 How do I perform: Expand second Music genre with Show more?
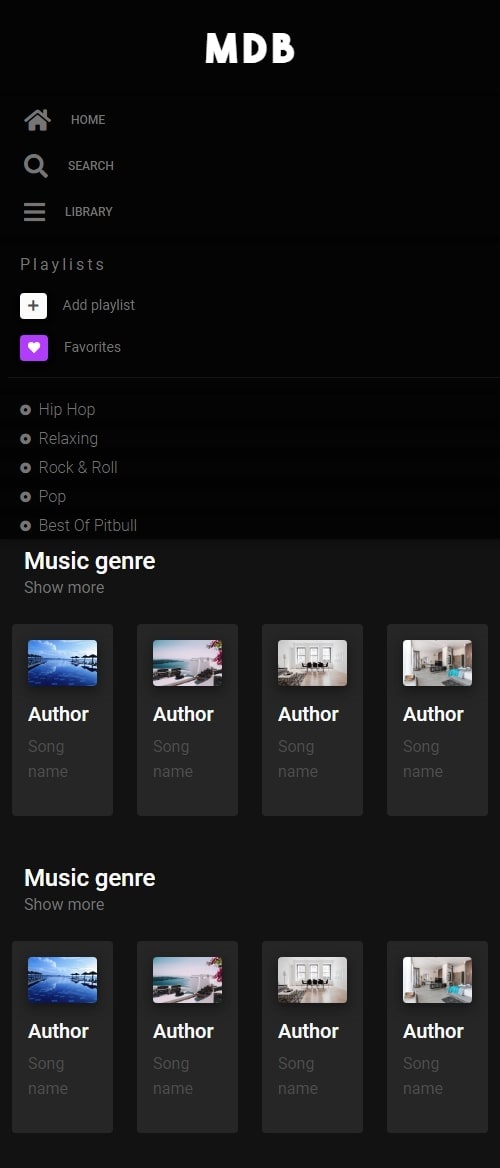[x=64, y=904]
